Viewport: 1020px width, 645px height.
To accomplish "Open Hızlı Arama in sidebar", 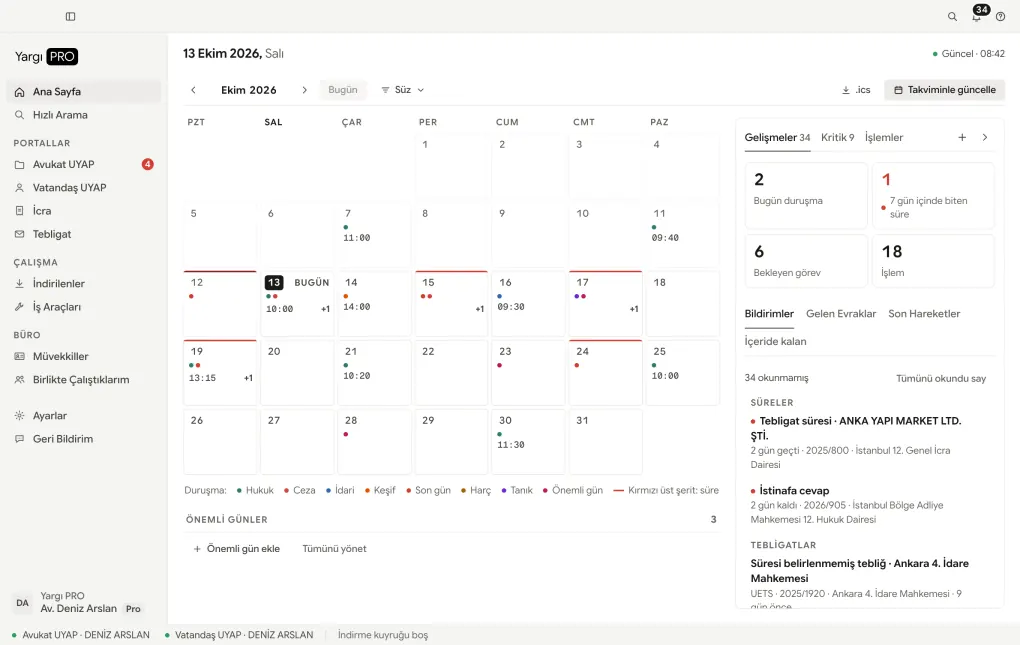I will pos(84,115).
